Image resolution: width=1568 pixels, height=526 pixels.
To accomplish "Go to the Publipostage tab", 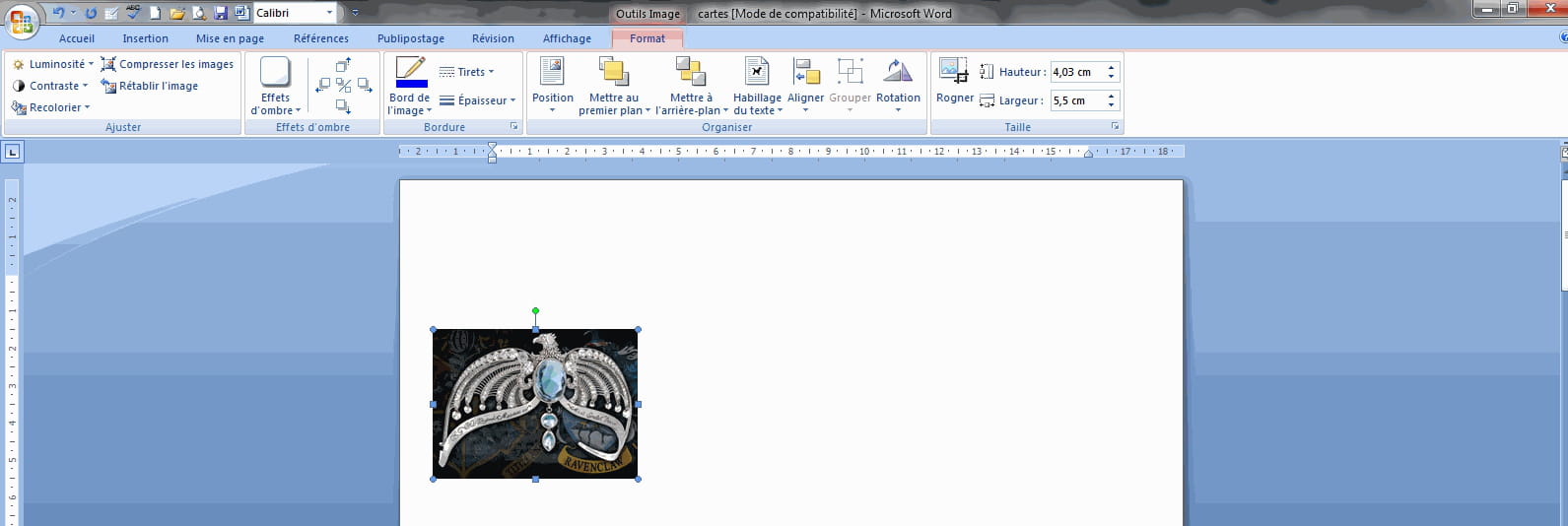I will (x=411, y=38).
